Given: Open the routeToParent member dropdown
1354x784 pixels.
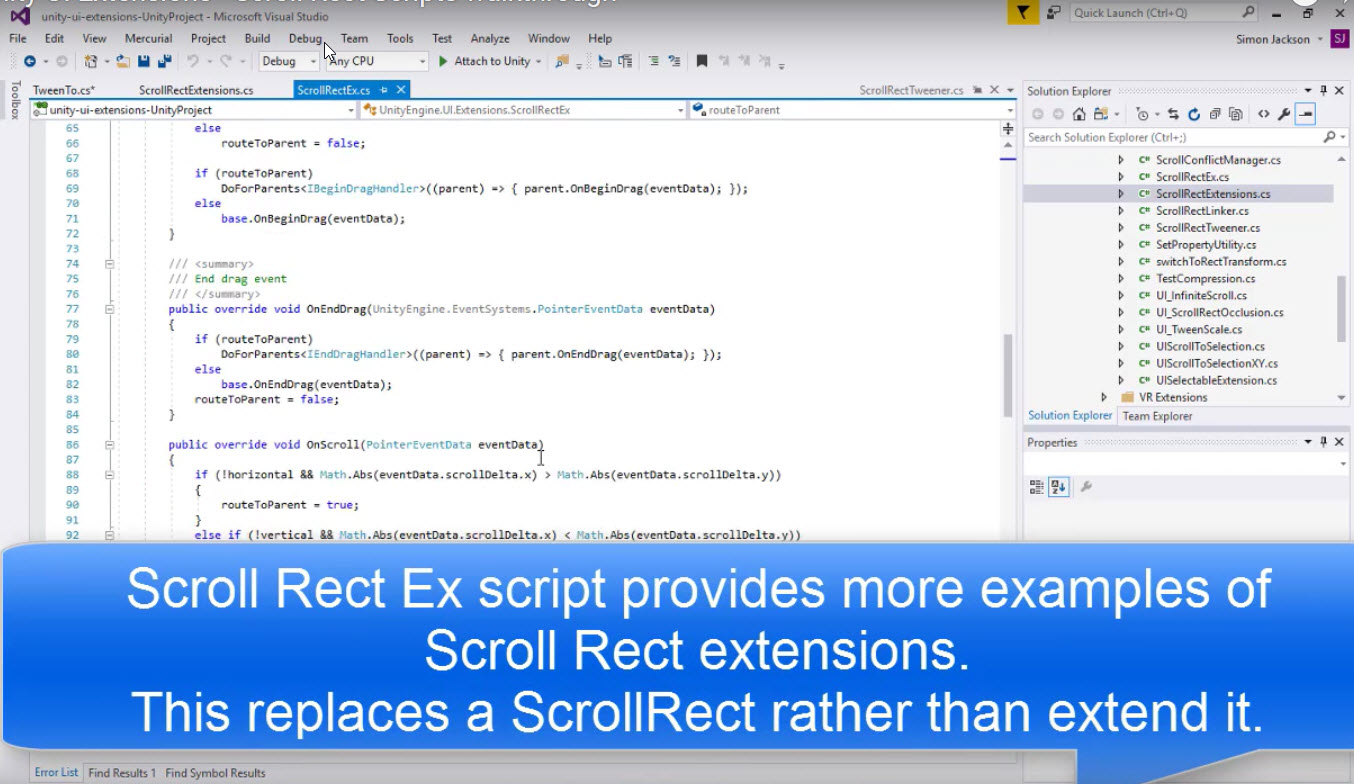Looking at the screenshot, I should tap(852, 110).
